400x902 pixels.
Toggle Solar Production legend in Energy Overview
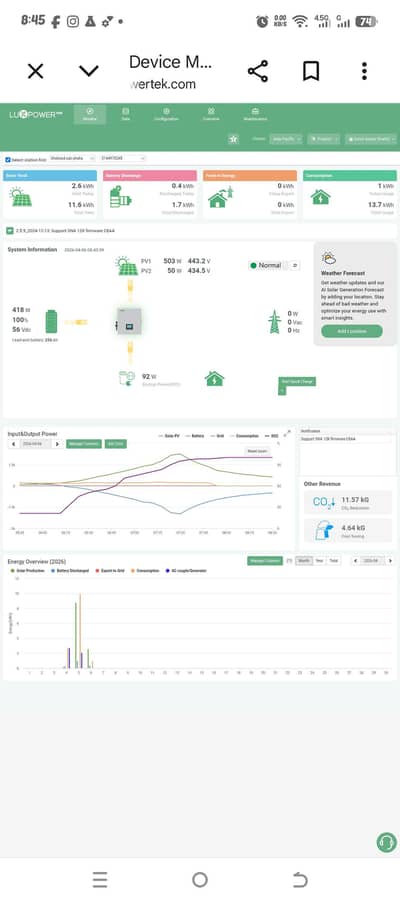27,571
